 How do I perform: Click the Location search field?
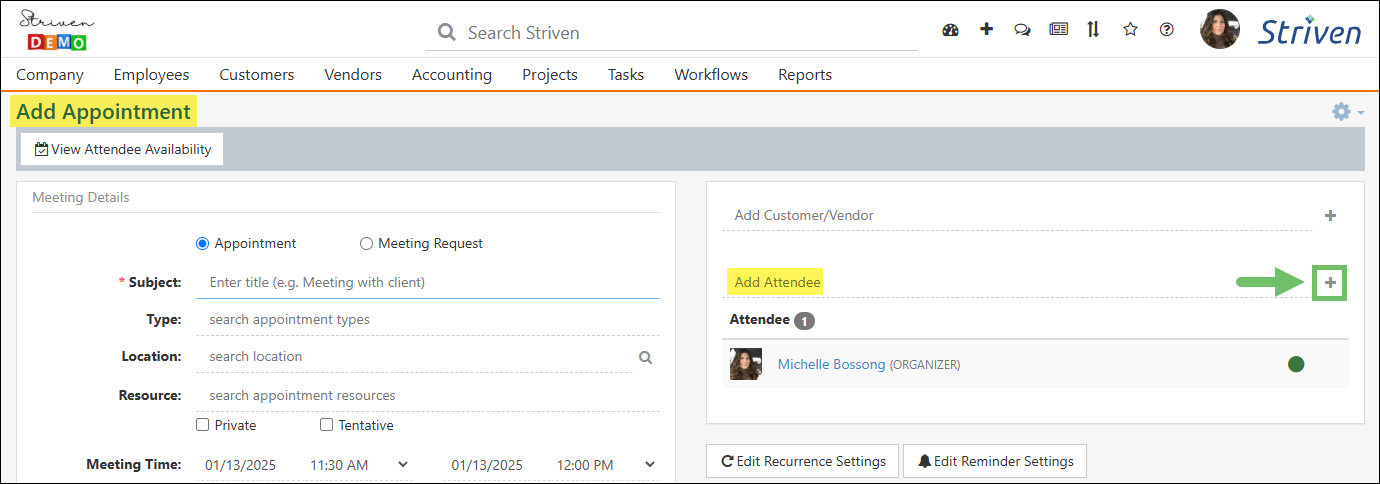[x=414, y=356]
